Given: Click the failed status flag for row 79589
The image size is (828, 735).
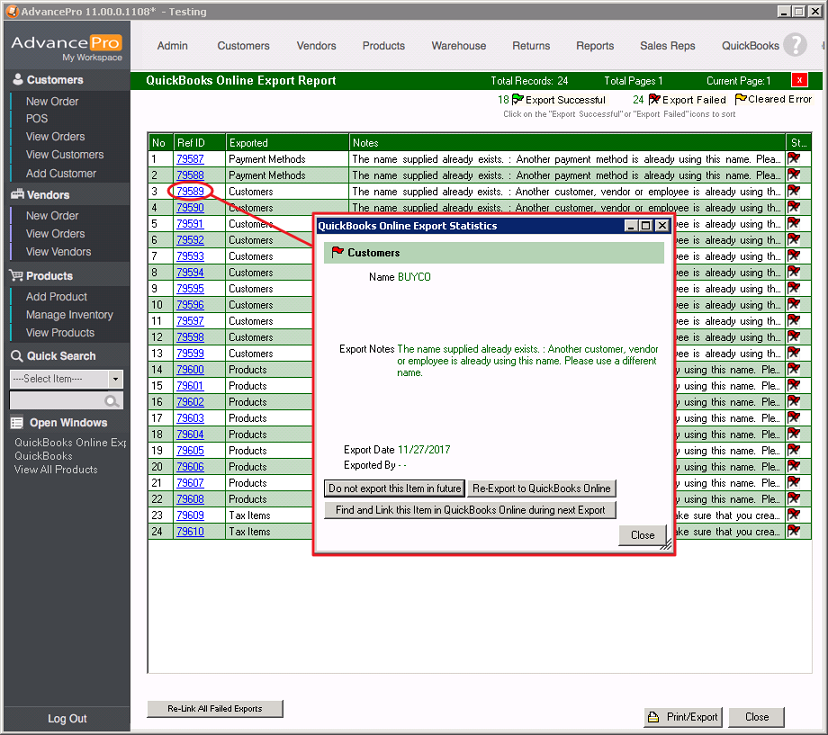Looking at the screenshot, I should coord(793,191).
